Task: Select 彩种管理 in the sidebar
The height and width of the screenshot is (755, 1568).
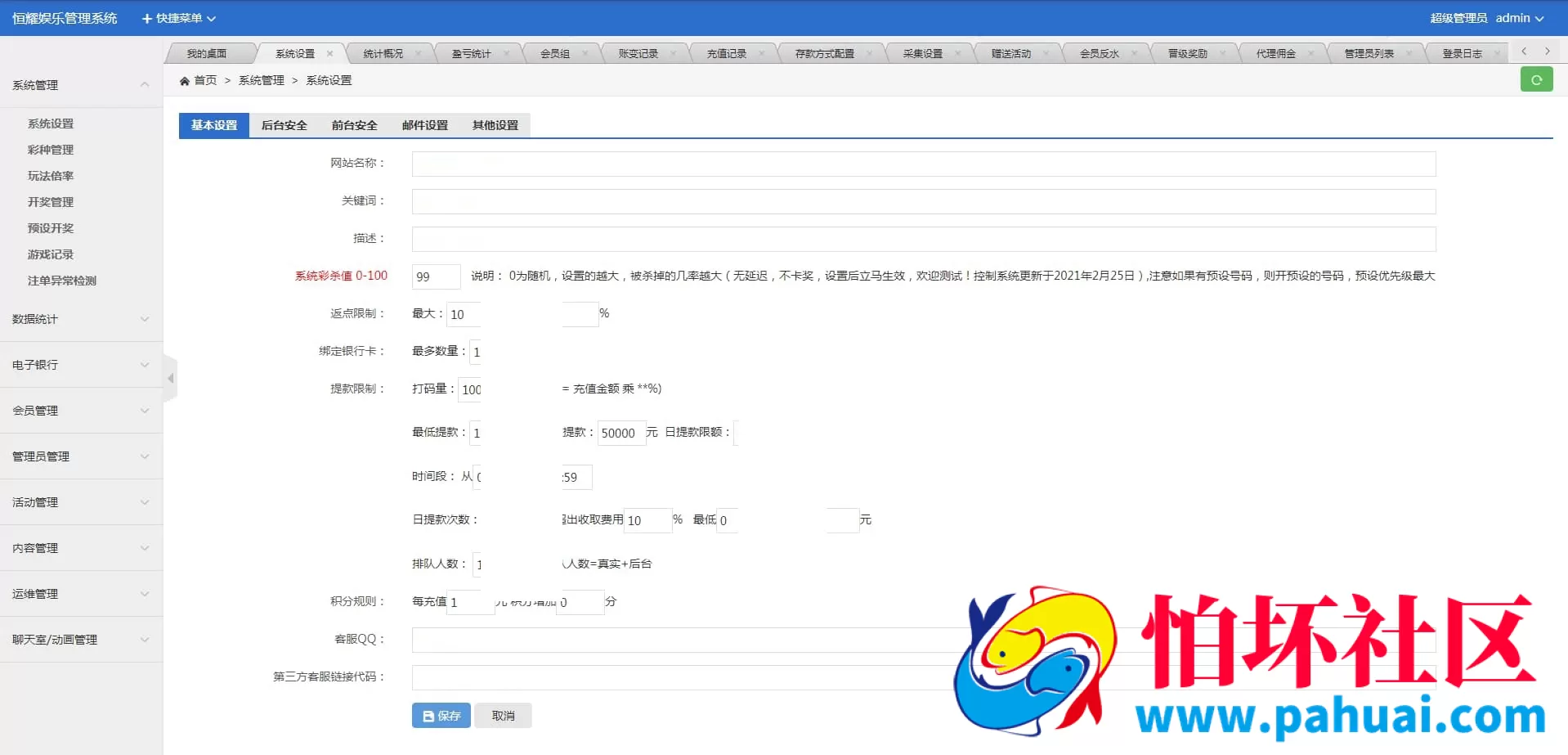Action: pos(50,150)
